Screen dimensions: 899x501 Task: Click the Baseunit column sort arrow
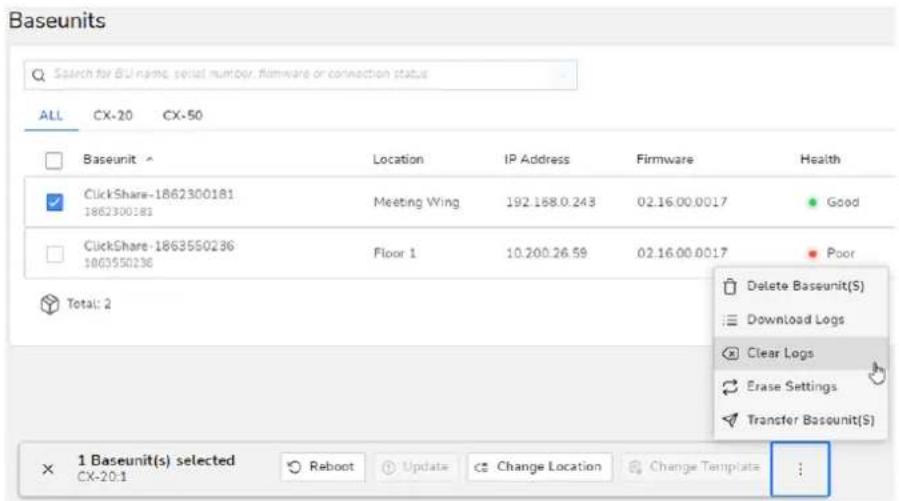[150, 159]
